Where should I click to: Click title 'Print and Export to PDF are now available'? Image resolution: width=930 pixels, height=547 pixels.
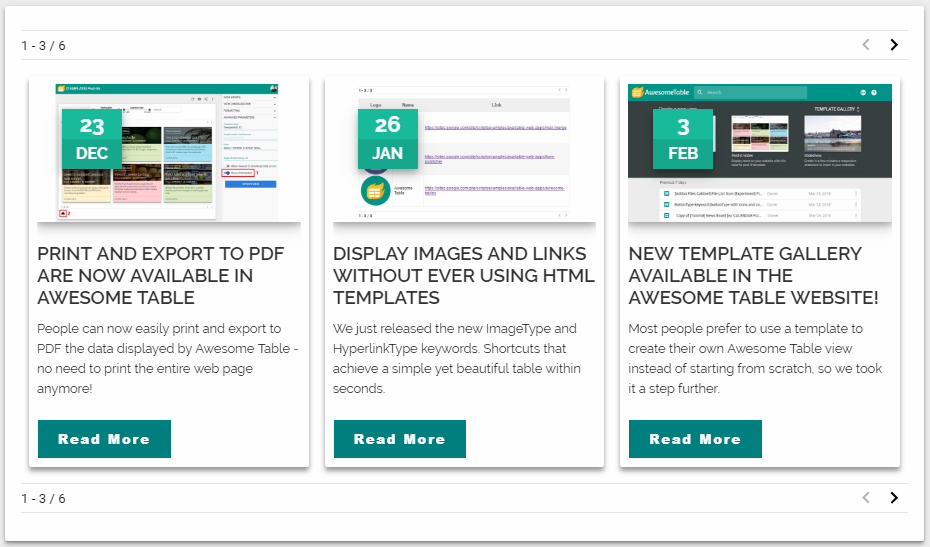coord(161,275)
